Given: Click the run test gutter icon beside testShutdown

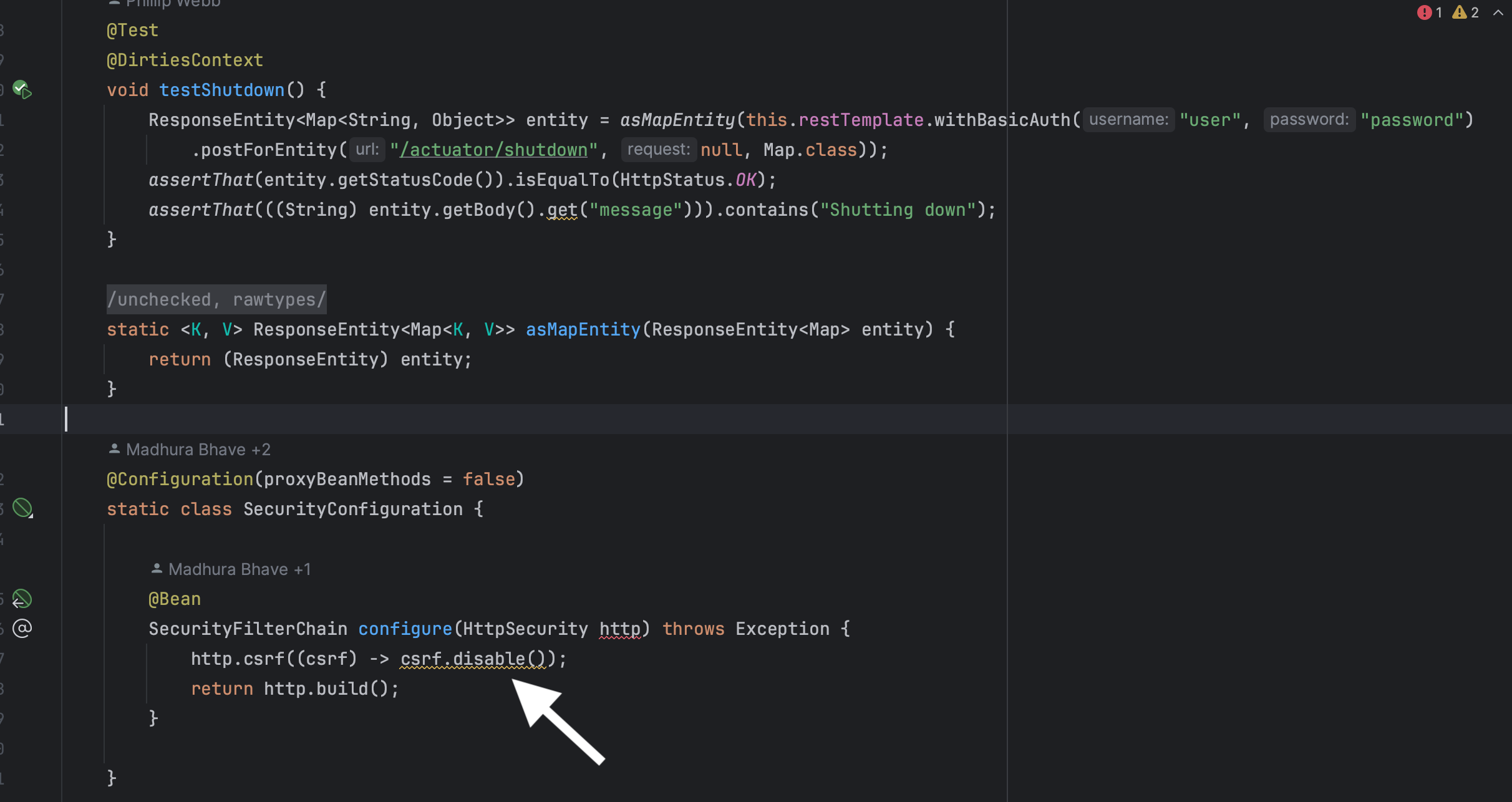Looking at the screenshot, I should [22, 89].
